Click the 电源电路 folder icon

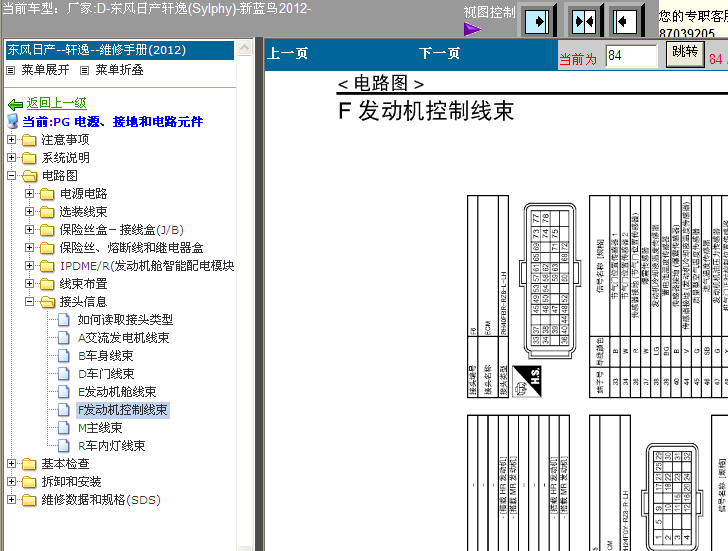coord(47,194)
